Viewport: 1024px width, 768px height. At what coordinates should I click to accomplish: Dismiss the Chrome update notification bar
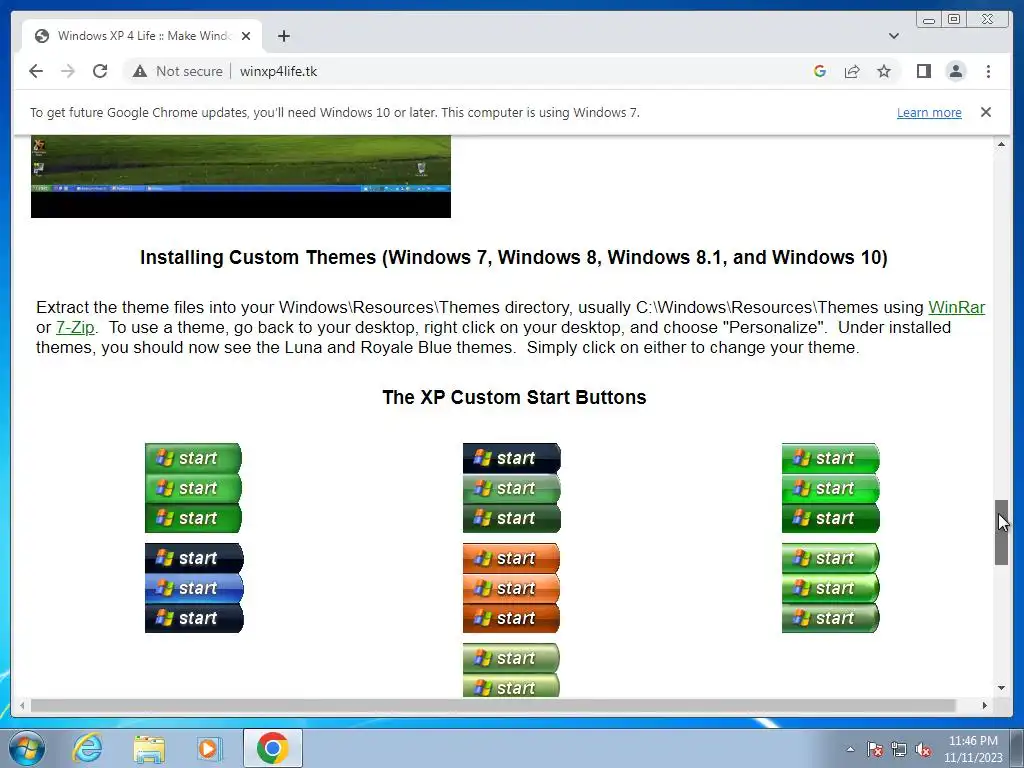985,112
